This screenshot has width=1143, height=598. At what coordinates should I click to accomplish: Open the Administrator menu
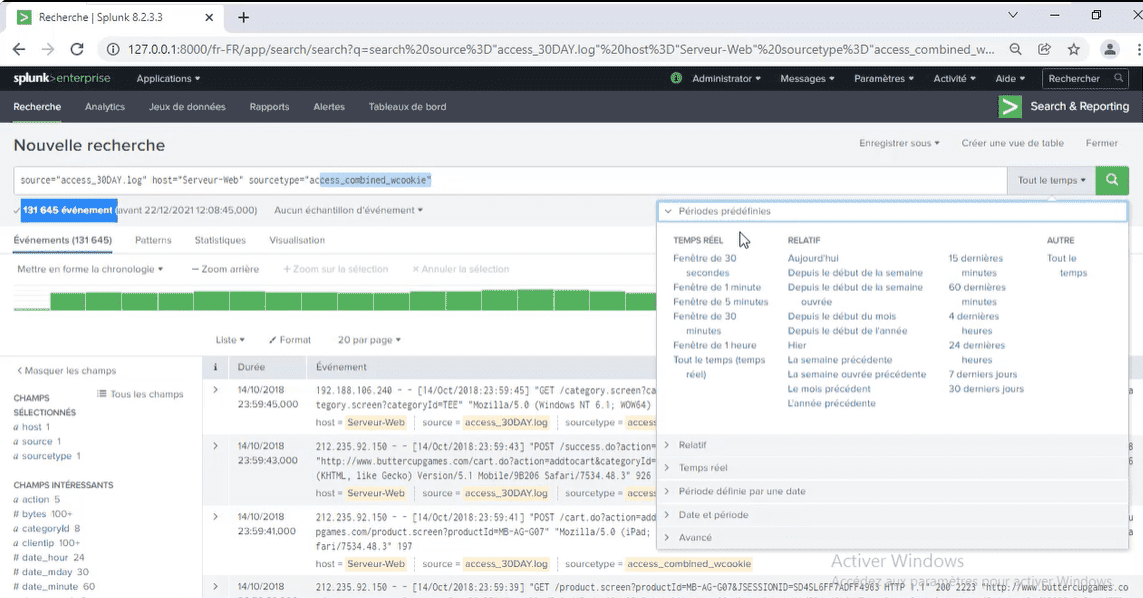(x=726, y=79)
